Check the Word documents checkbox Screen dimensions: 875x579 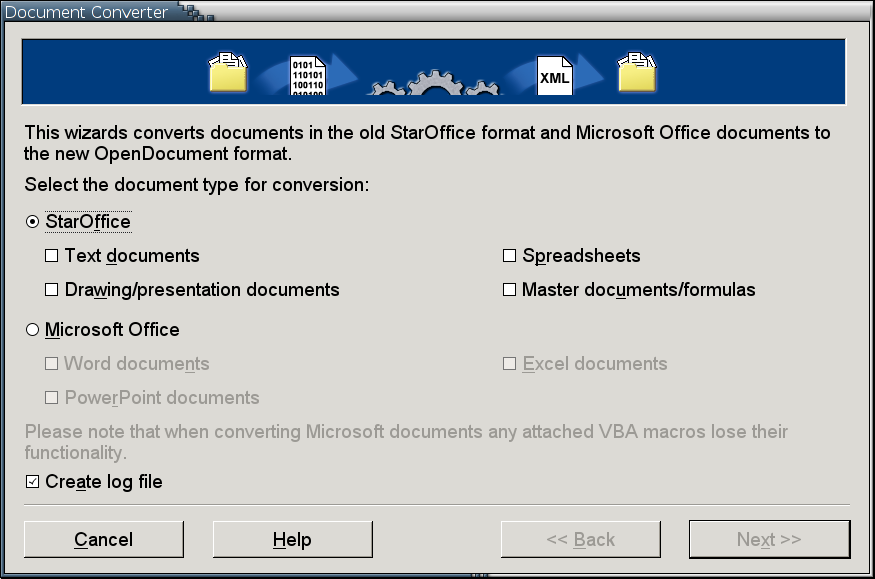click(x=52, y=364)
